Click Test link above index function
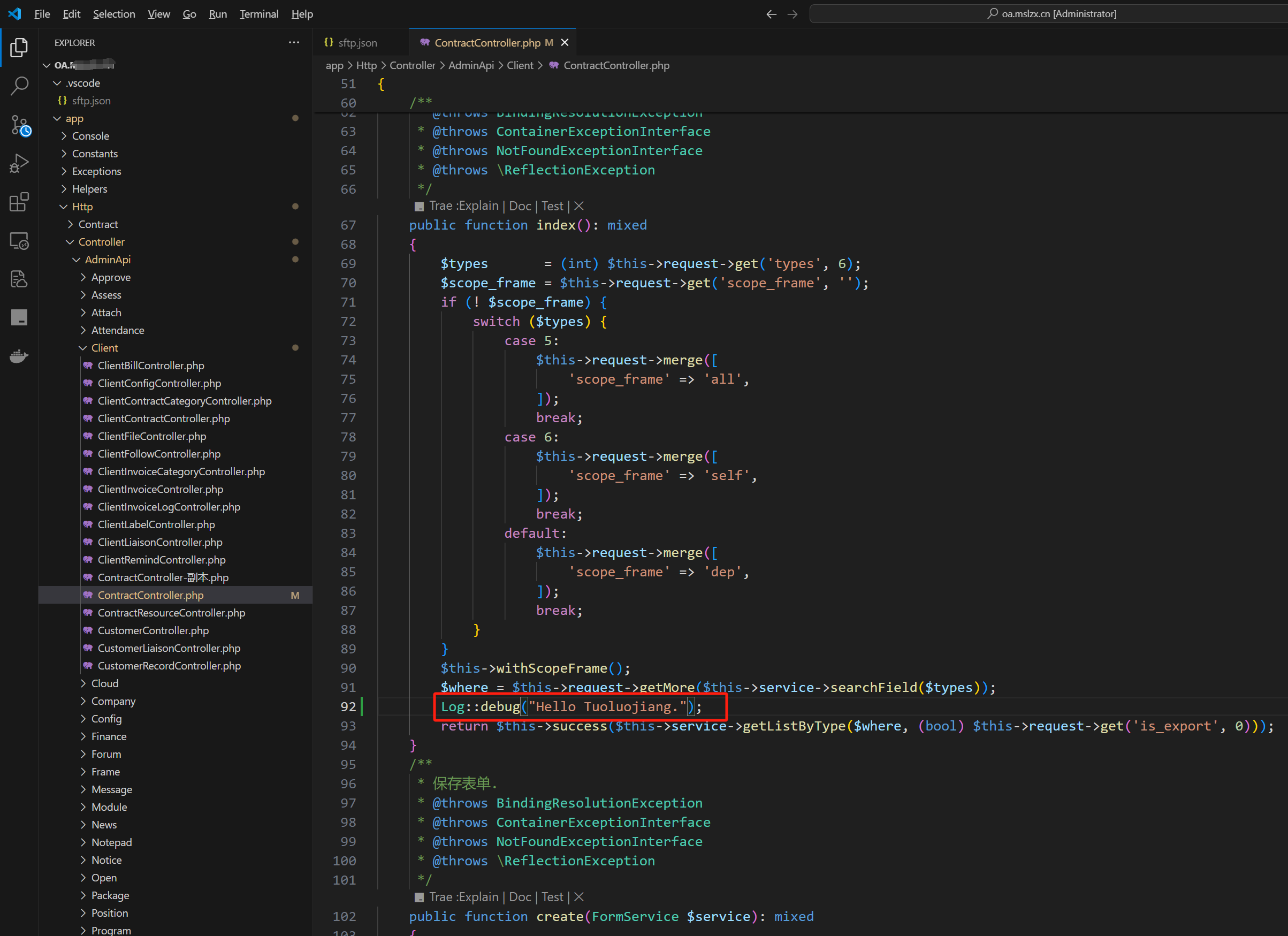This screenshot has height=936, width=1288. point(552,206)
